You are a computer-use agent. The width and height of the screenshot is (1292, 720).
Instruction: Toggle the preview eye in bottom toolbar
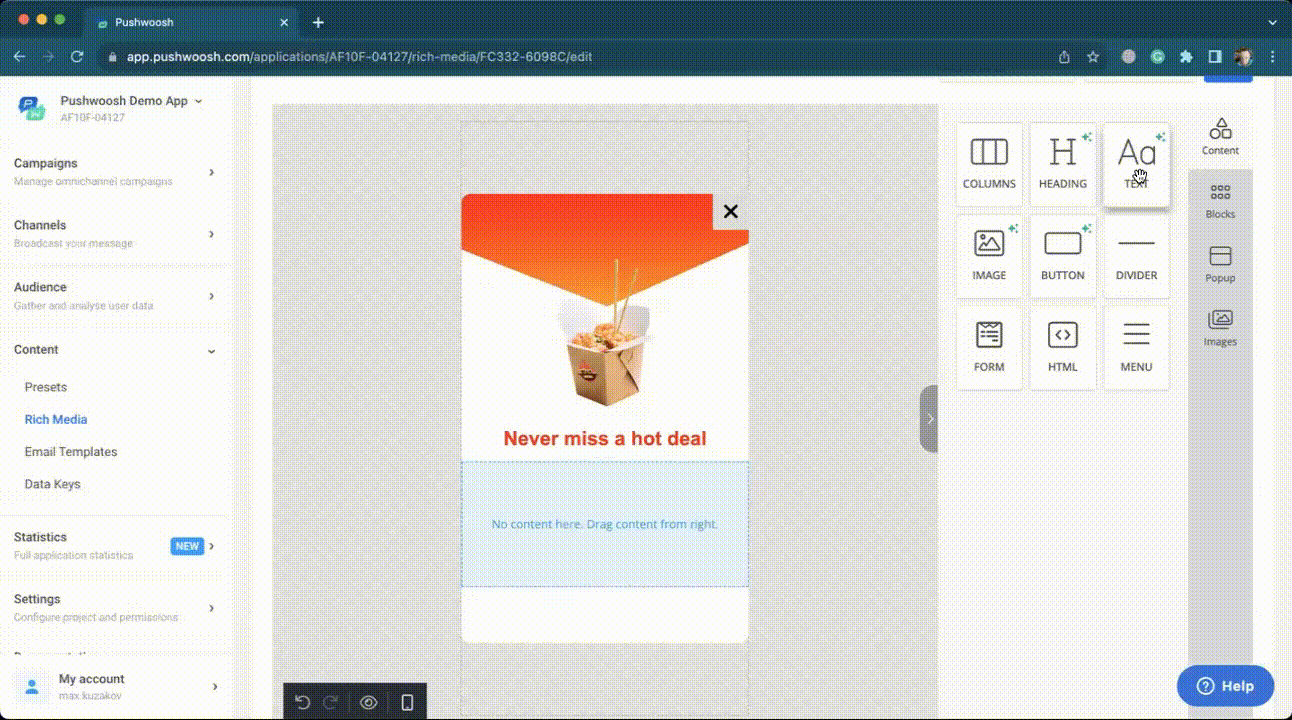(368, 702)
